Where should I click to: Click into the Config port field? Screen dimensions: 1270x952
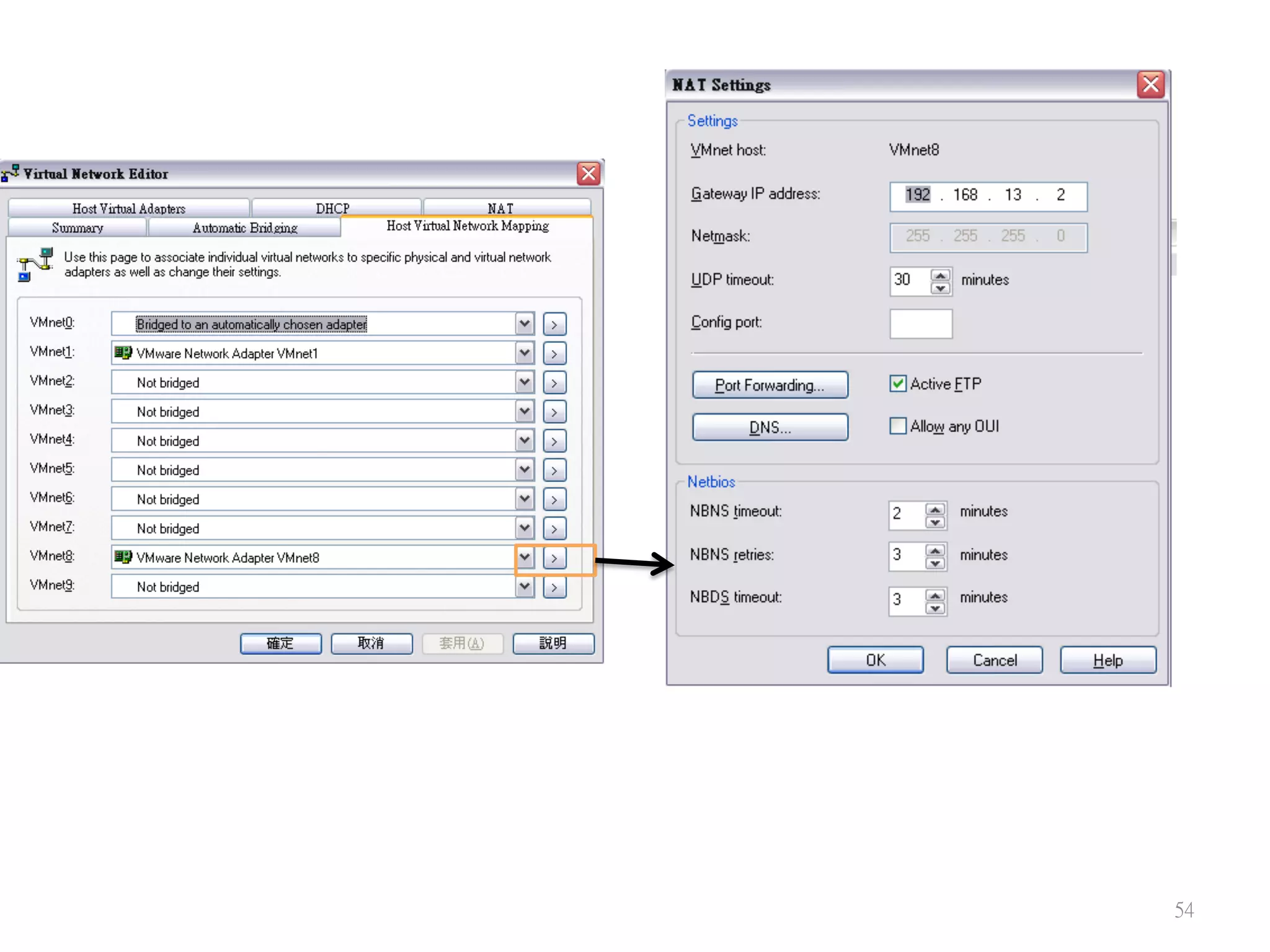click(920, 324)
